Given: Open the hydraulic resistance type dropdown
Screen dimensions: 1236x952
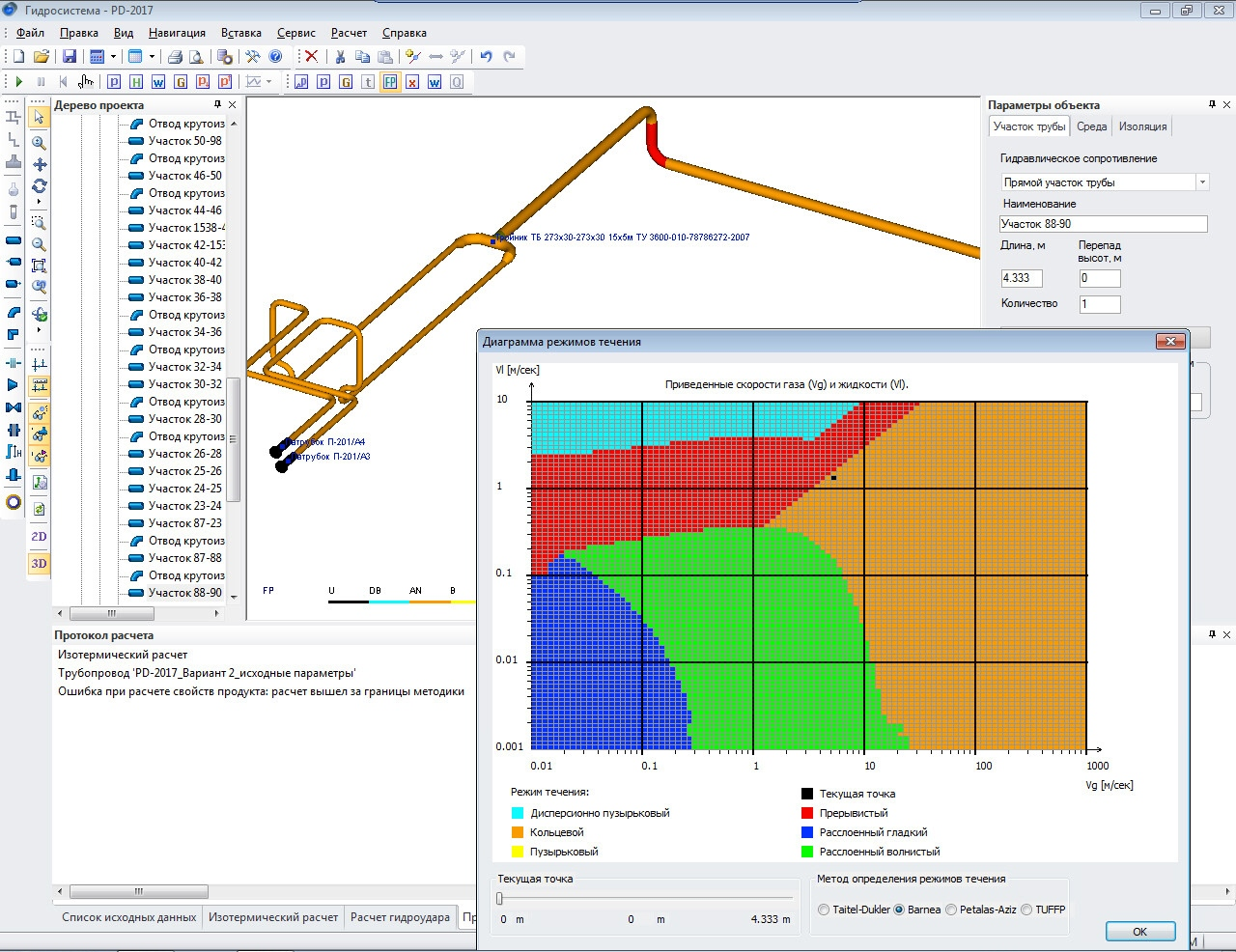Looking at the screenshot, I should click(1202, 182).
